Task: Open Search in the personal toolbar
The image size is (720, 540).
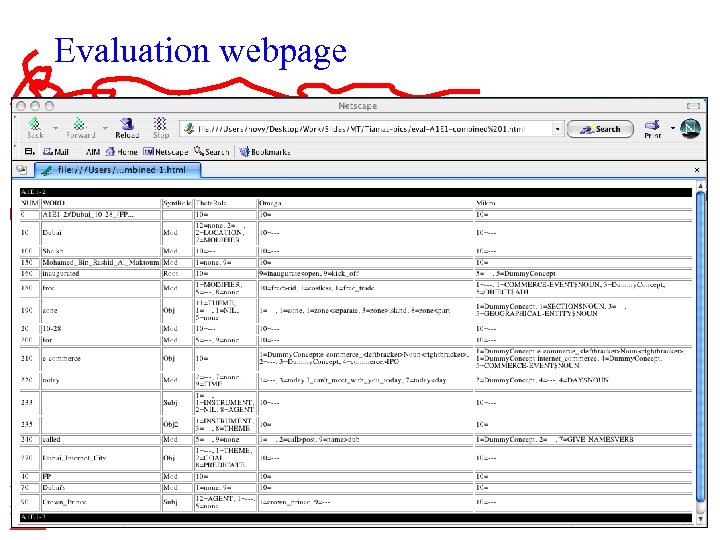Action: 211,151
